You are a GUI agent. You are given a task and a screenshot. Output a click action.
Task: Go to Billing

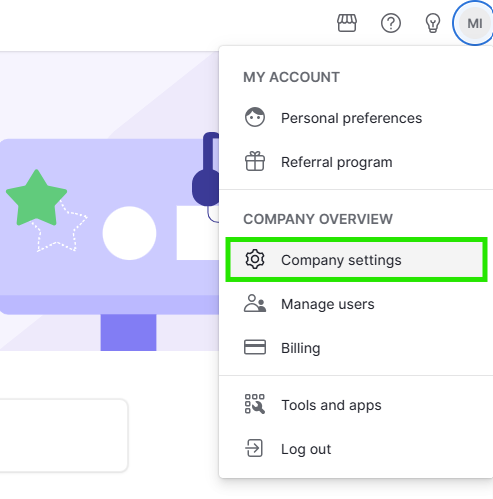[356, 348]
